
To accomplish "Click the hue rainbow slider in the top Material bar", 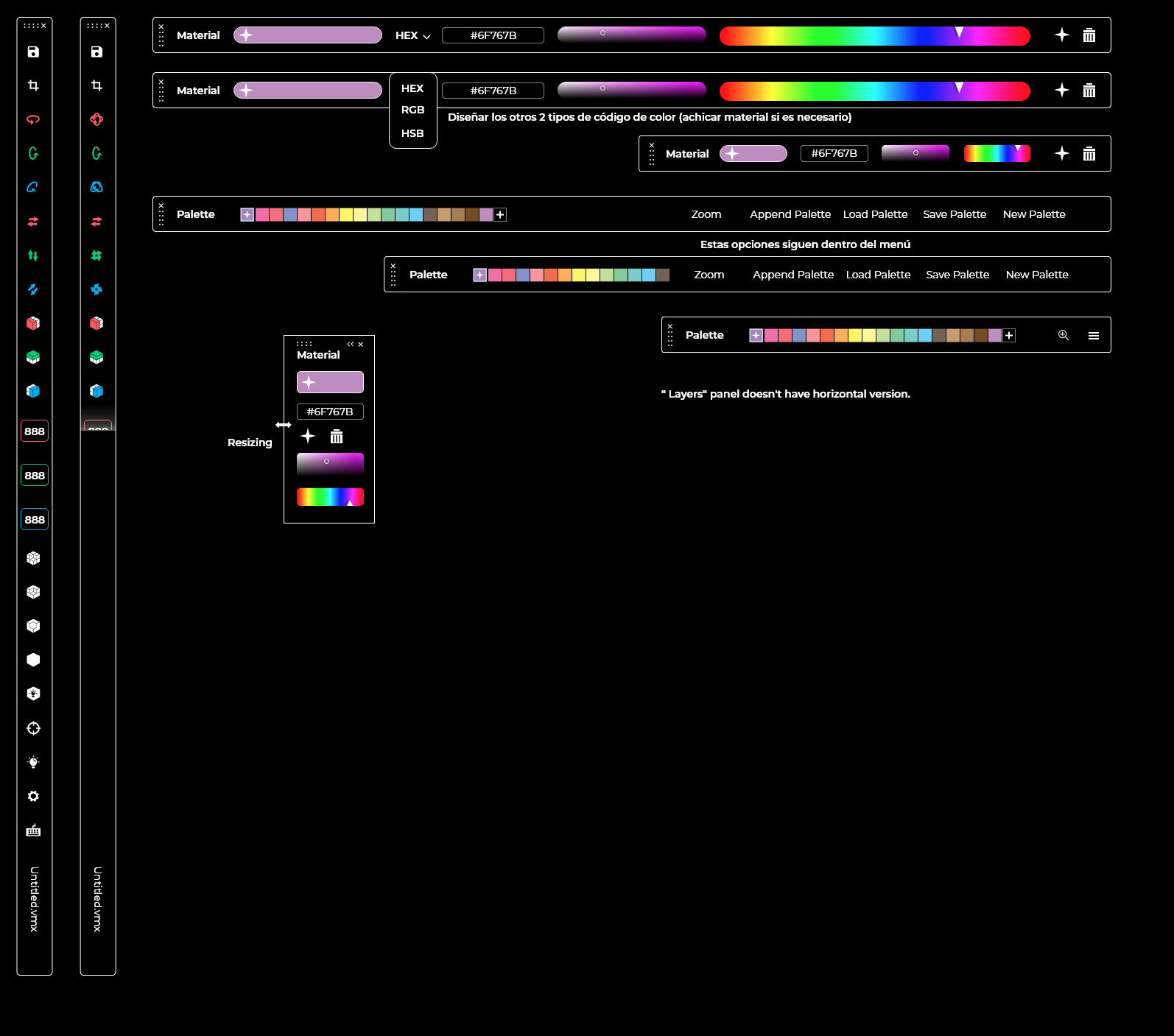I will point(874,35).
